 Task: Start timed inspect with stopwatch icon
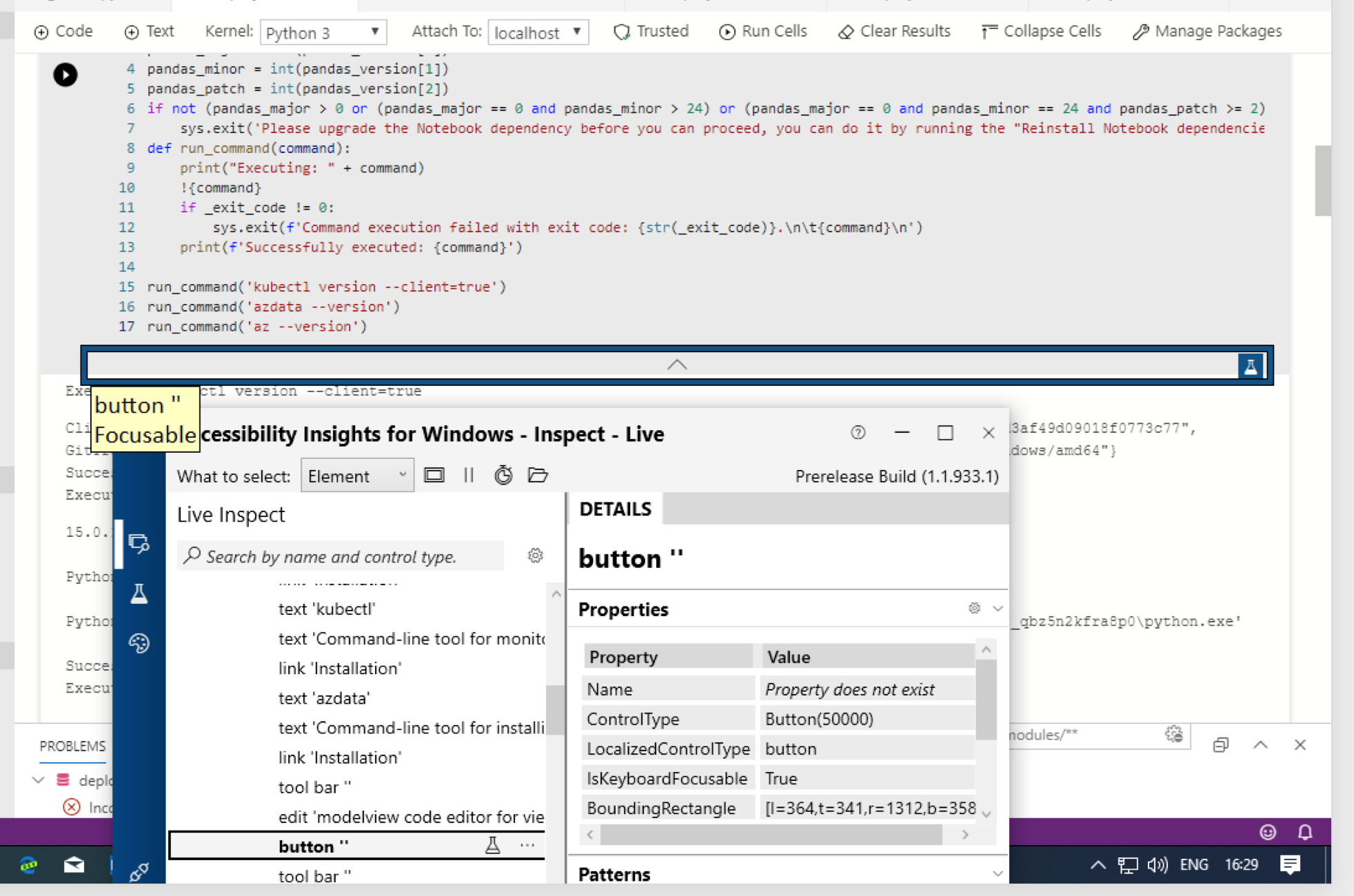[503, 475]
